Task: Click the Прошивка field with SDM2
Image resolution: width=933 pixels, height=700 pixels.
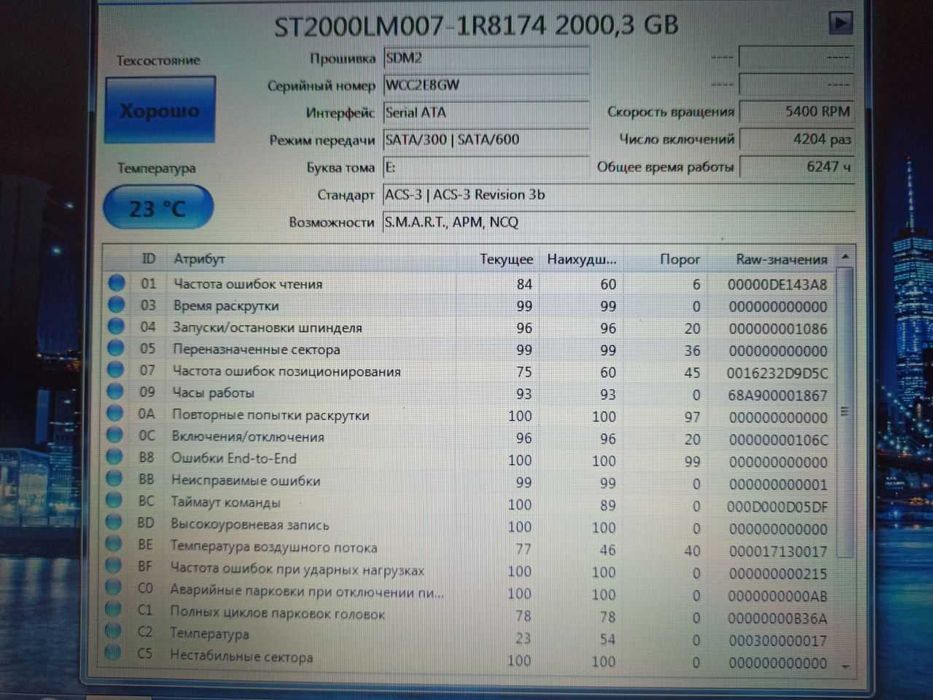Action: coord(486,58)
